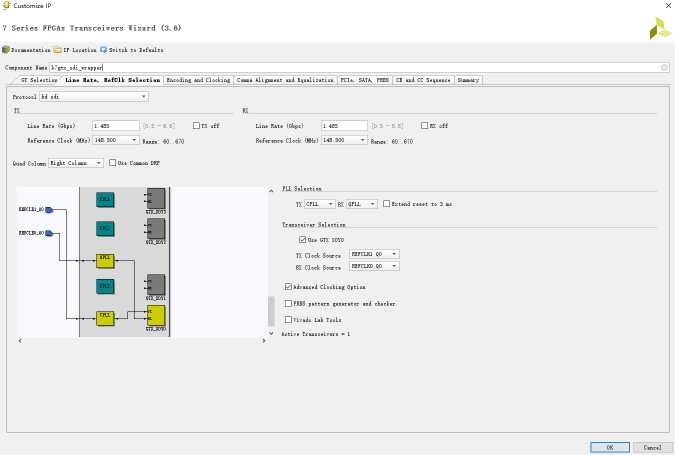
Task: Click the vertical scrollbar thumb of diagram
Action: [x=271, y=311]
